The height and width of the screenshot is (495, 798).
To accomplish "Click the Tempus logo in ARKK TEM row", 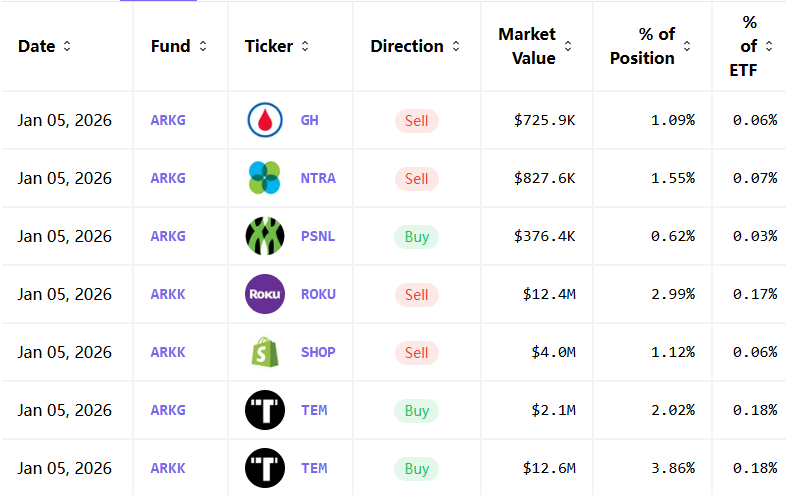I will [x=265, y=469].
